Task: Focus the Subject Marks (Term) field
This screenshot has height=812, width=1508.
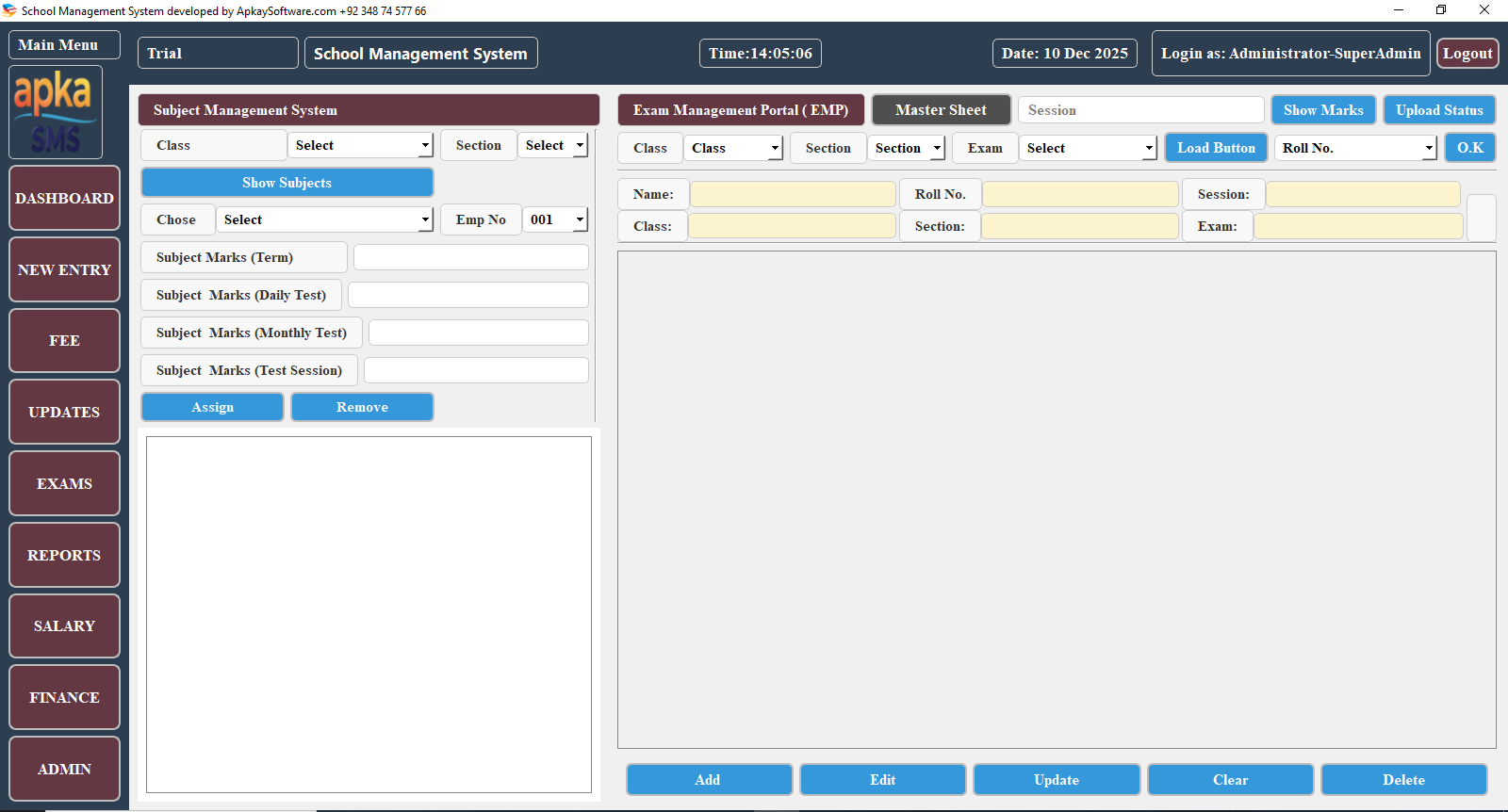Action: coord(471,257)
